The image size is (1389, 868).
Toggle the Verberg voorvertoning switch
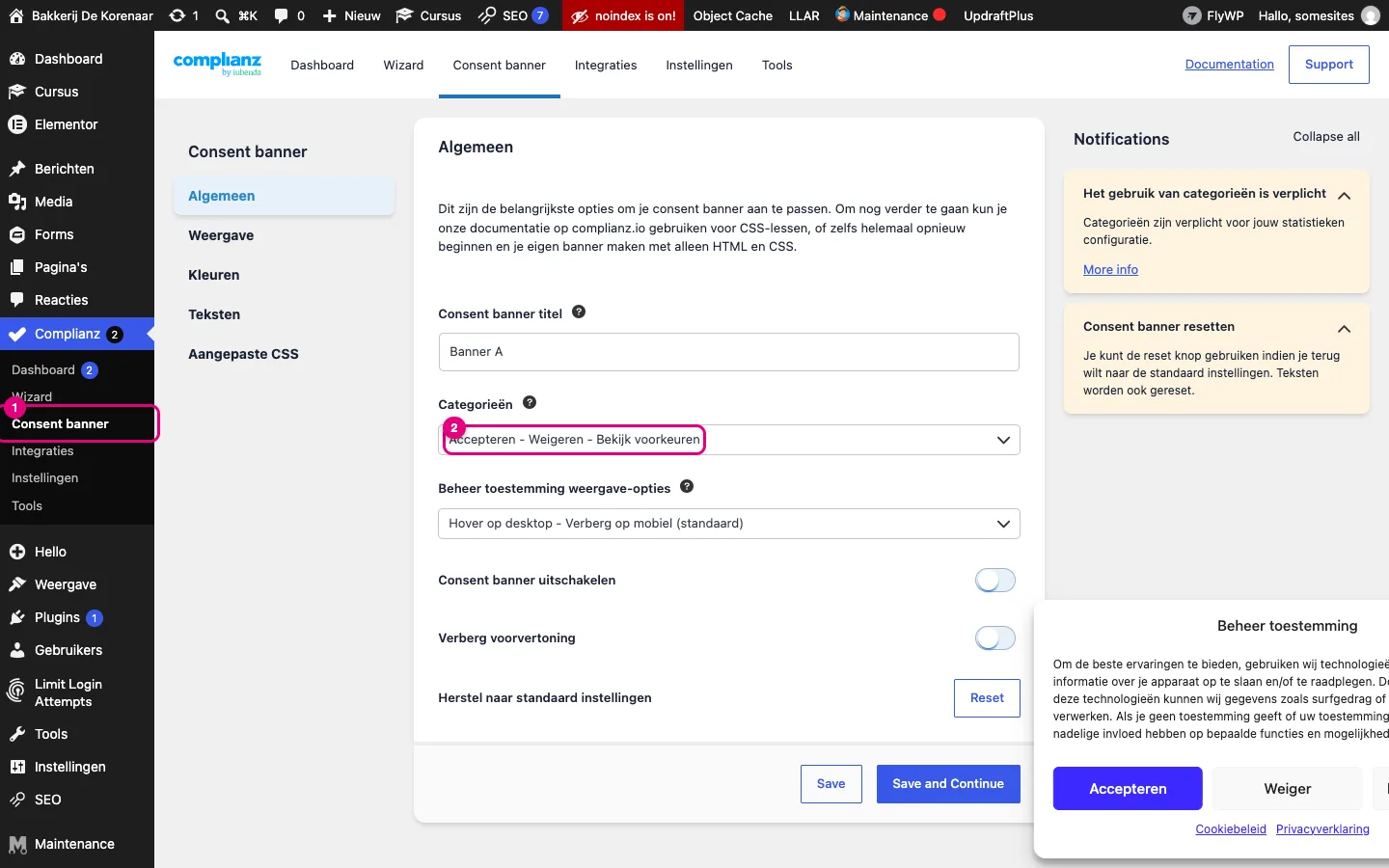995,637
